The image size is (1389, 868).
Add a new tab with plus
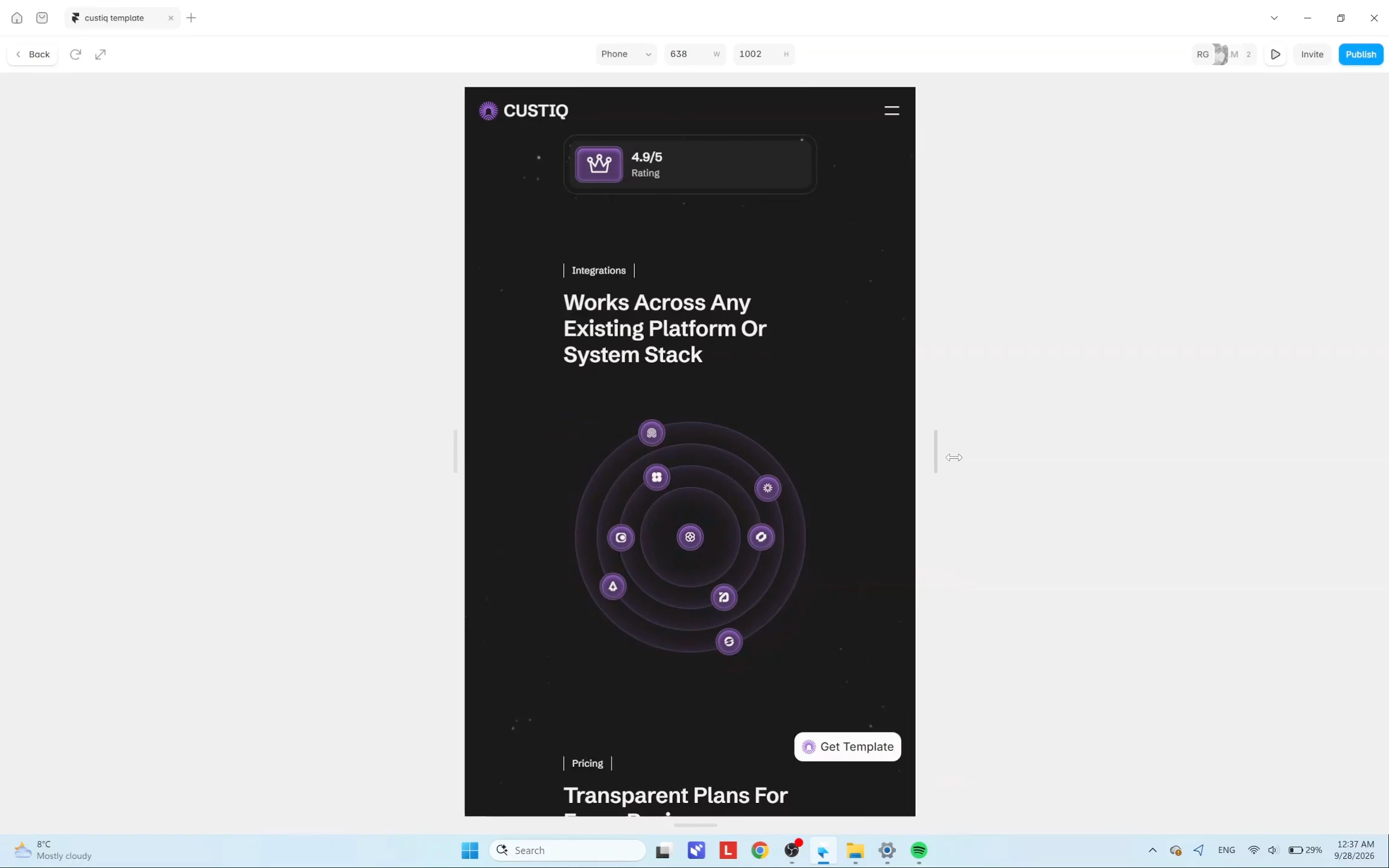(191, 18)
